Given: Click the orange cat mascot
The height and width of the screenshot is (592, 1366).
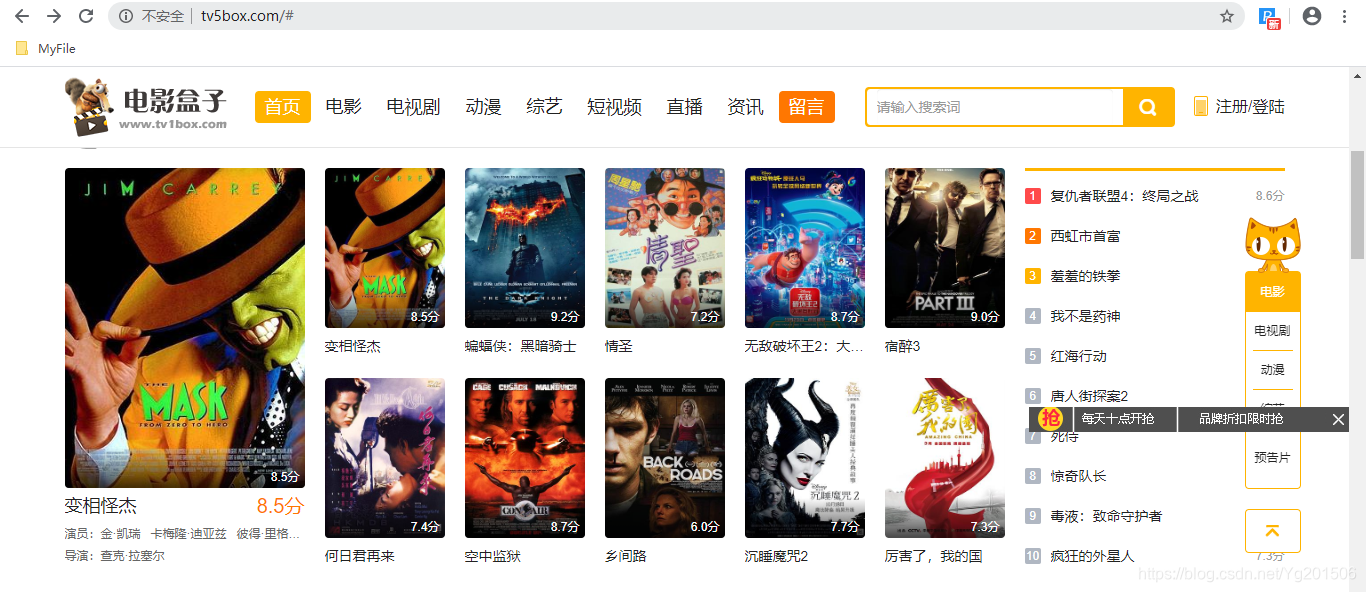Looking at the screenshot, I should 1272,244.
